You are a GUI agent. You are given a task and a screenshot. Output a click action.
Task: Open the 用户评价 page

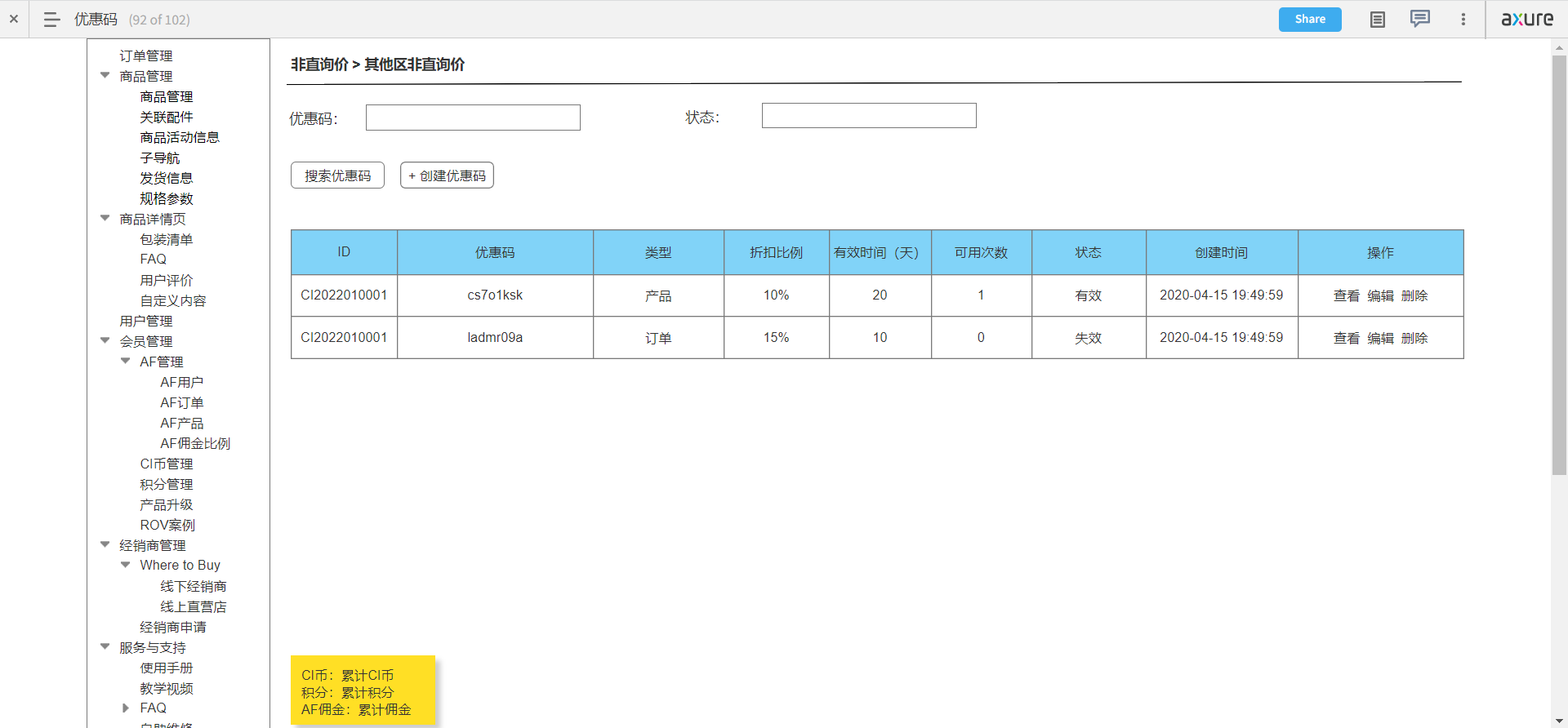pyautogui.click(x=167, y=280)
